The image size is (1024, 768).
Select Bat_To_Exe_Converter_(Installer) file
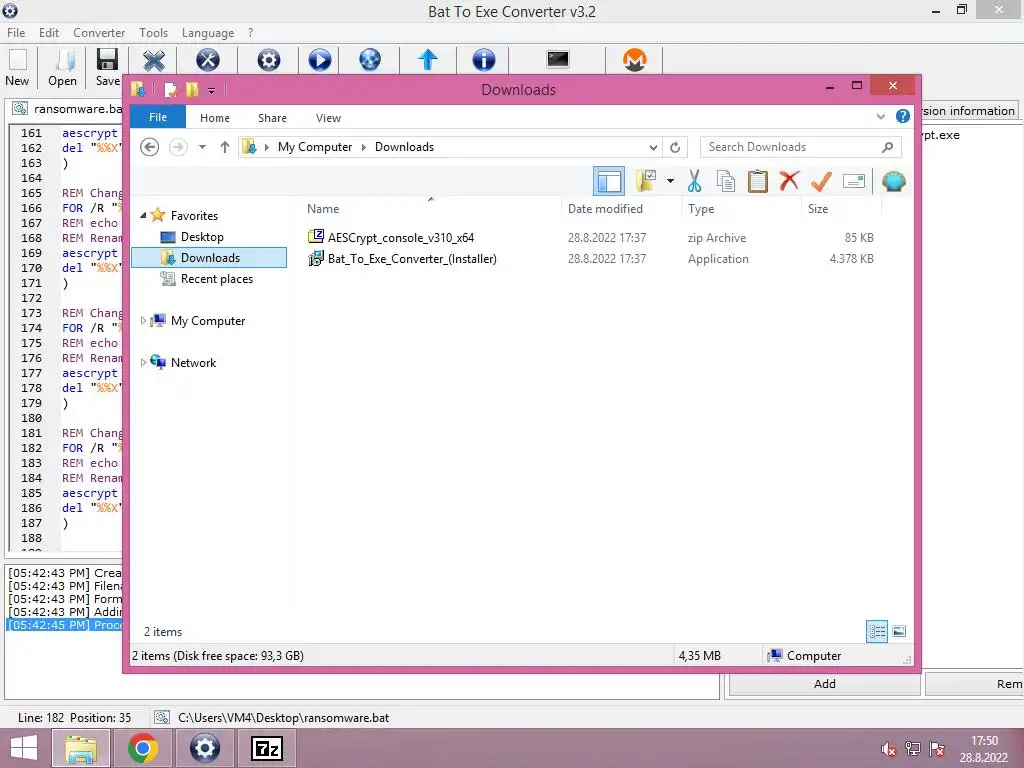[411, 259]
